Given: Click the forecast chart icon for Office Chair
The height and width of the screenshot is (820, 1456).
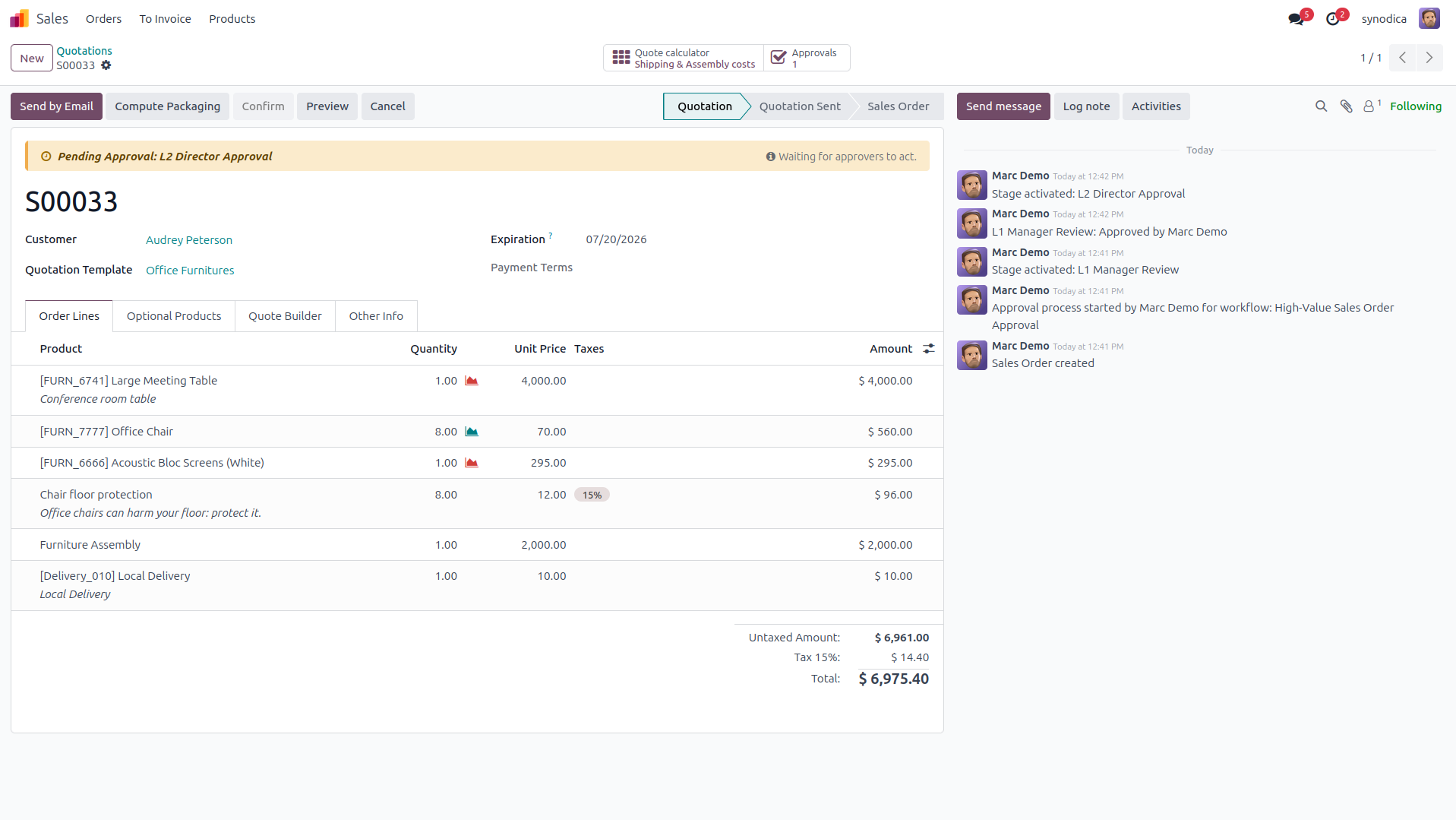Looking at the screenshot, I should click(x=472, y=432).
